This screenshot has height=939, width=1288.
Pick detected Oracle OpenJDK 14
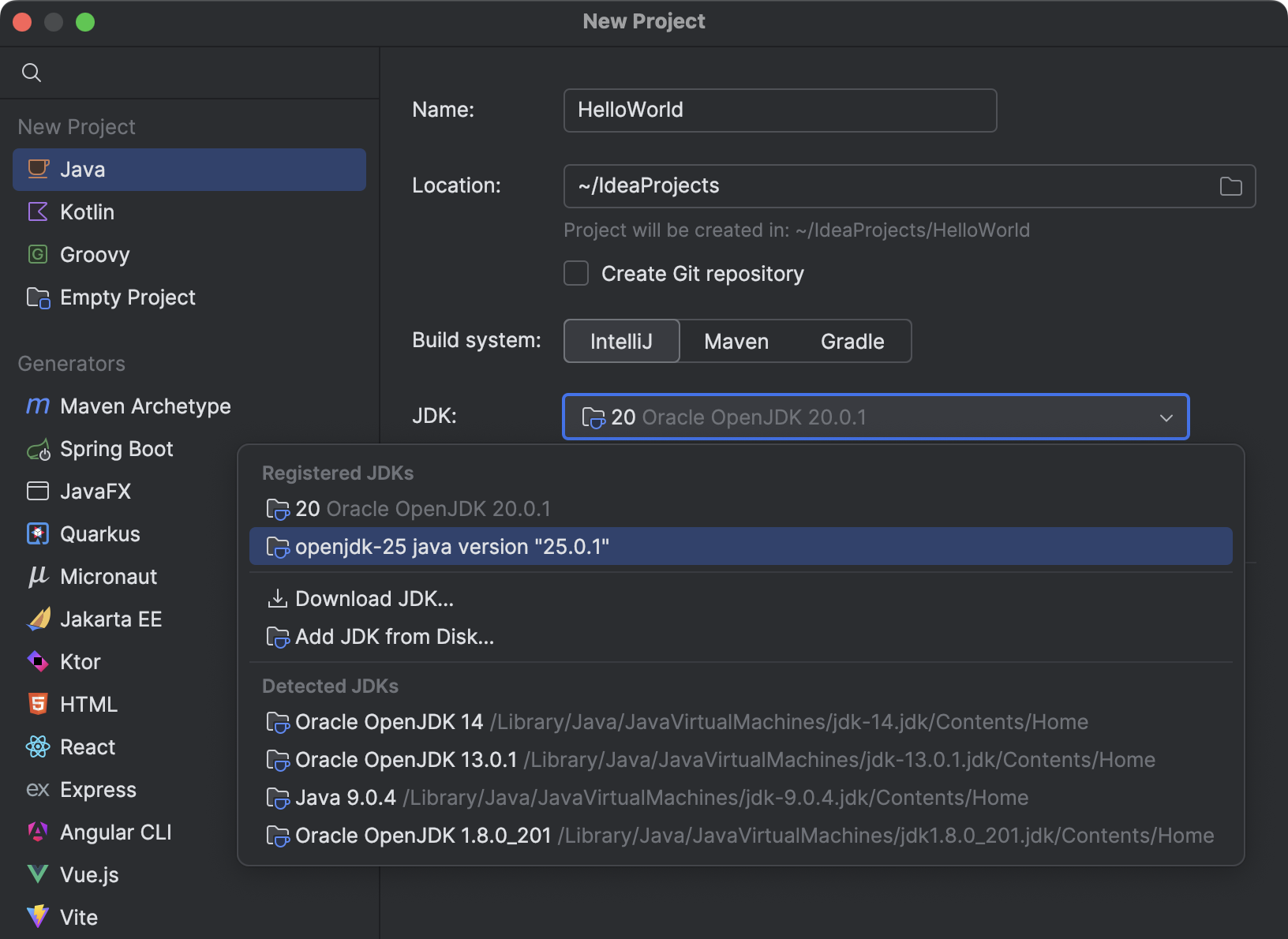click(x=740, y=722)
